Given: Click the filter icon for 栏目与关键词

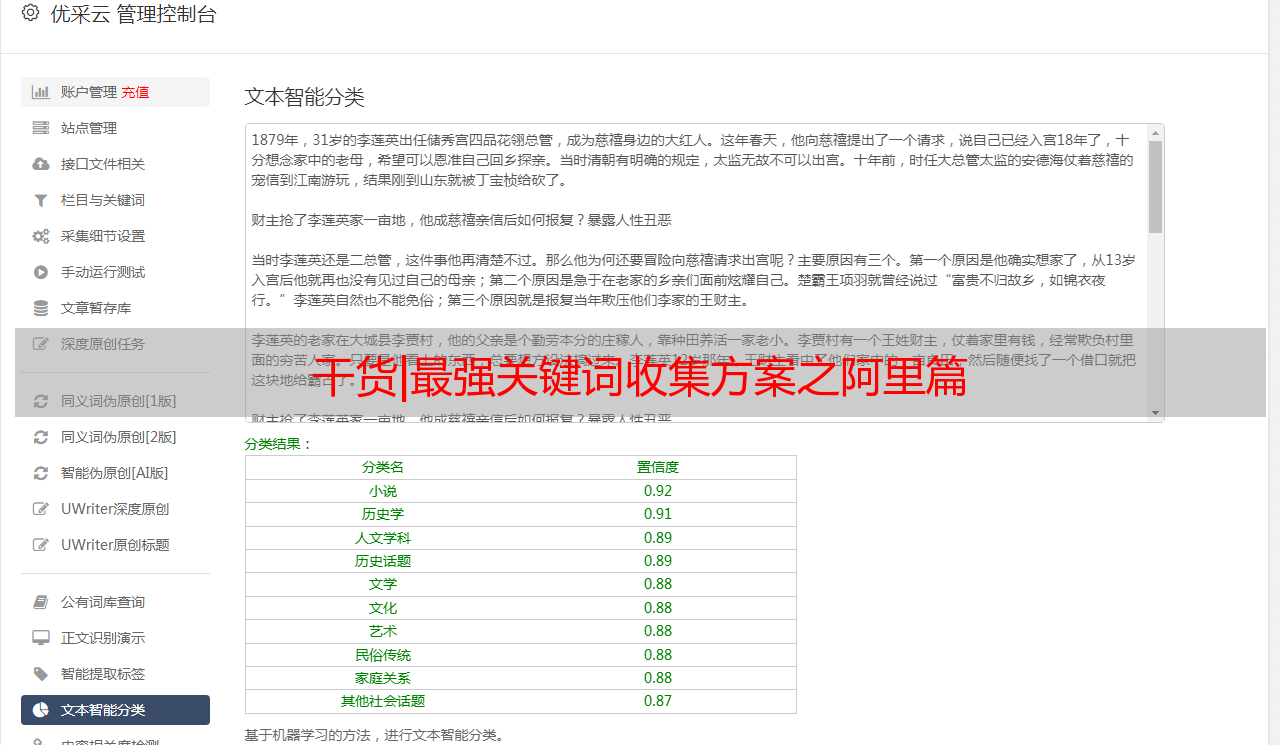Looking at the screenshot, I should click(41, 200).
